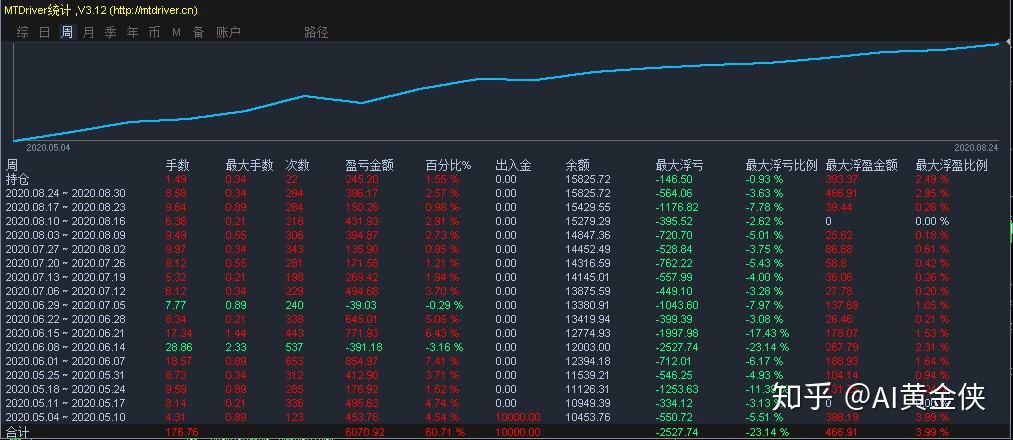This screenshot has width=1013, height=440.
Task: Click the mtdriver.cn URL in the title
Action: pos(154,10)
